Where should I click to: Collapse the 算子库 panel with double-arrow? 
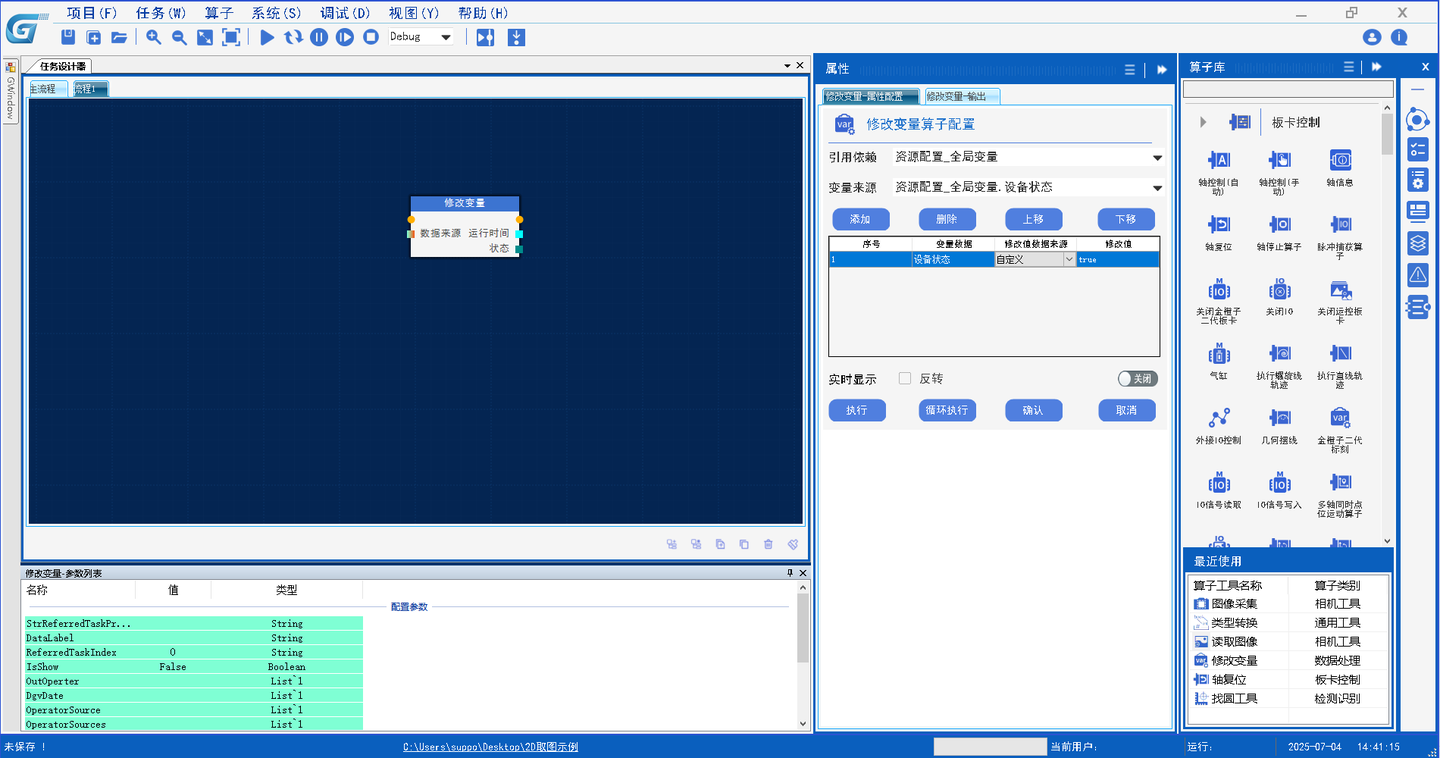click(1376, 67)
